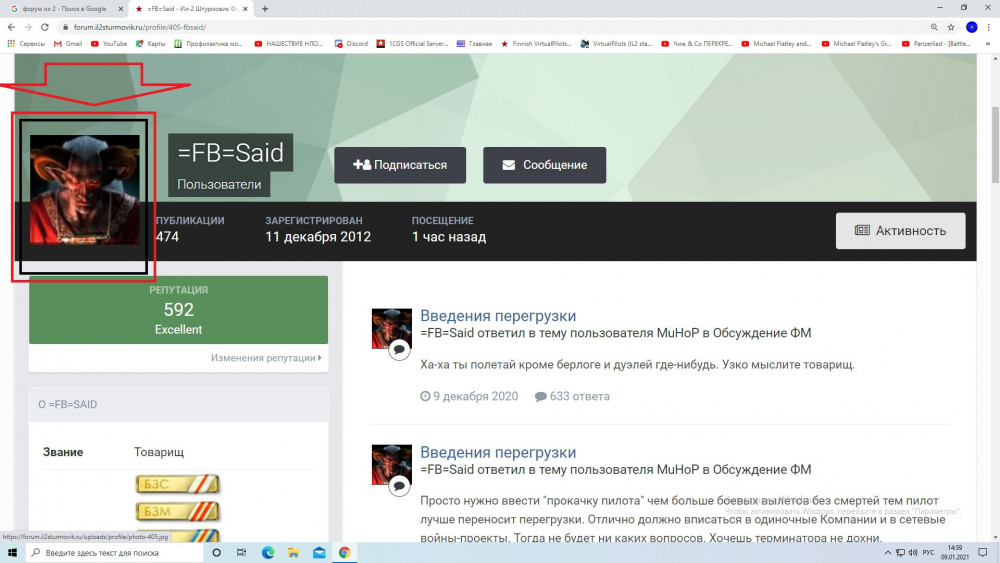
Task: Expand the hidden bookmarks overflow chevron
Action: coord(988,44)
